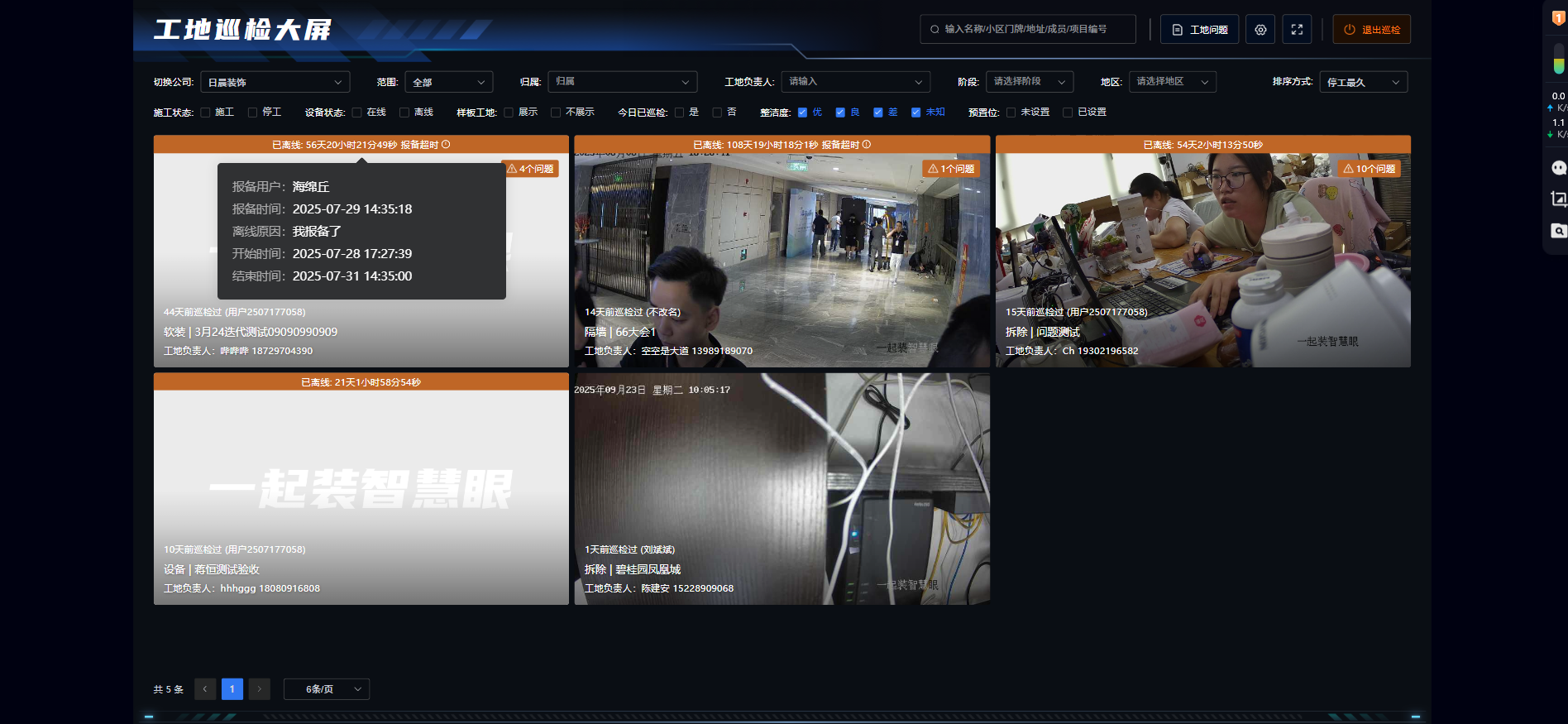
Task: Click 软装 | 3月24迭代测试 site title
Action: 251,332
